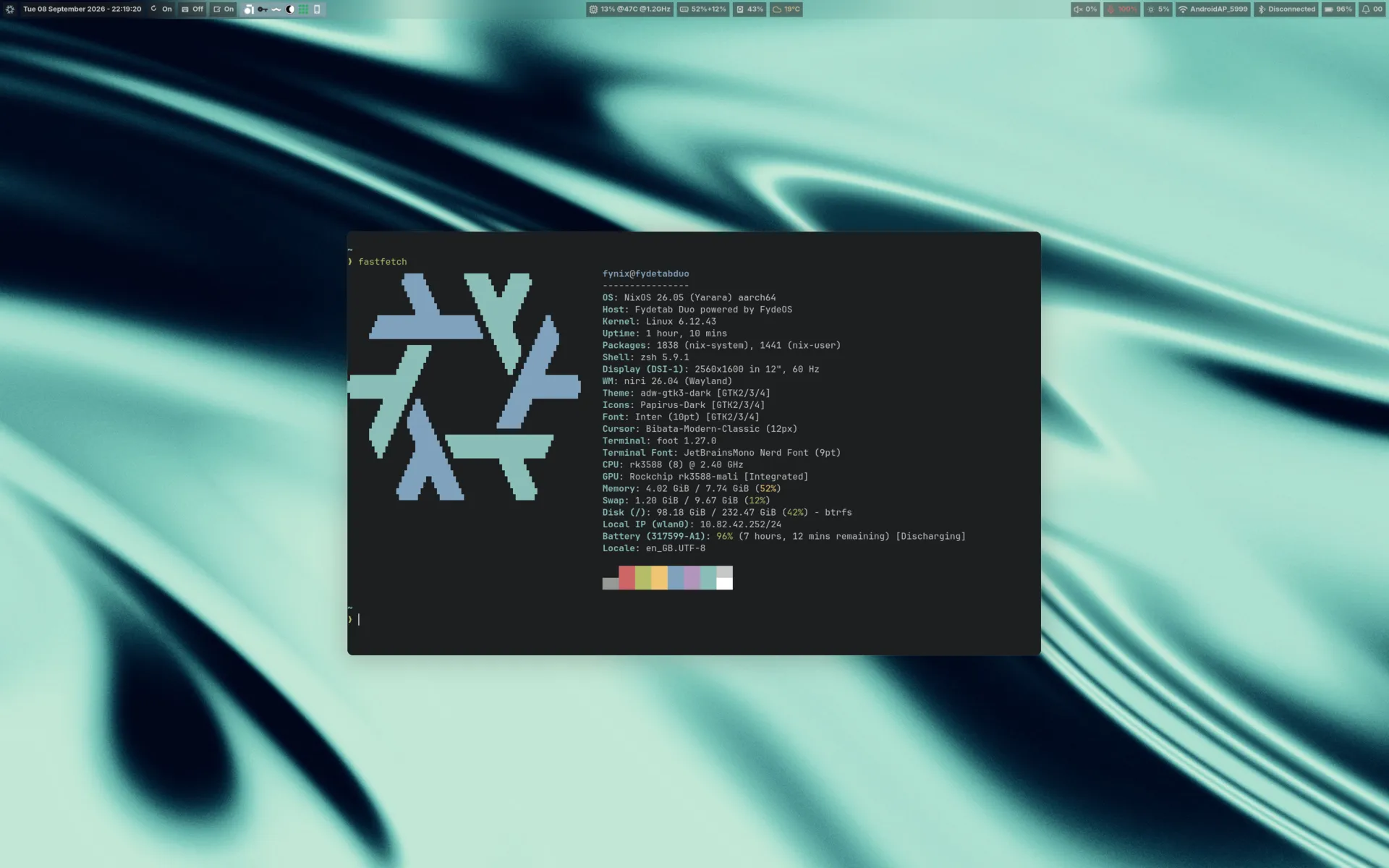This screenshot has width=1389, height=868.
Task: Click the 'Disk (/): 98.18 GiB' line
Action: pos(727,512)
